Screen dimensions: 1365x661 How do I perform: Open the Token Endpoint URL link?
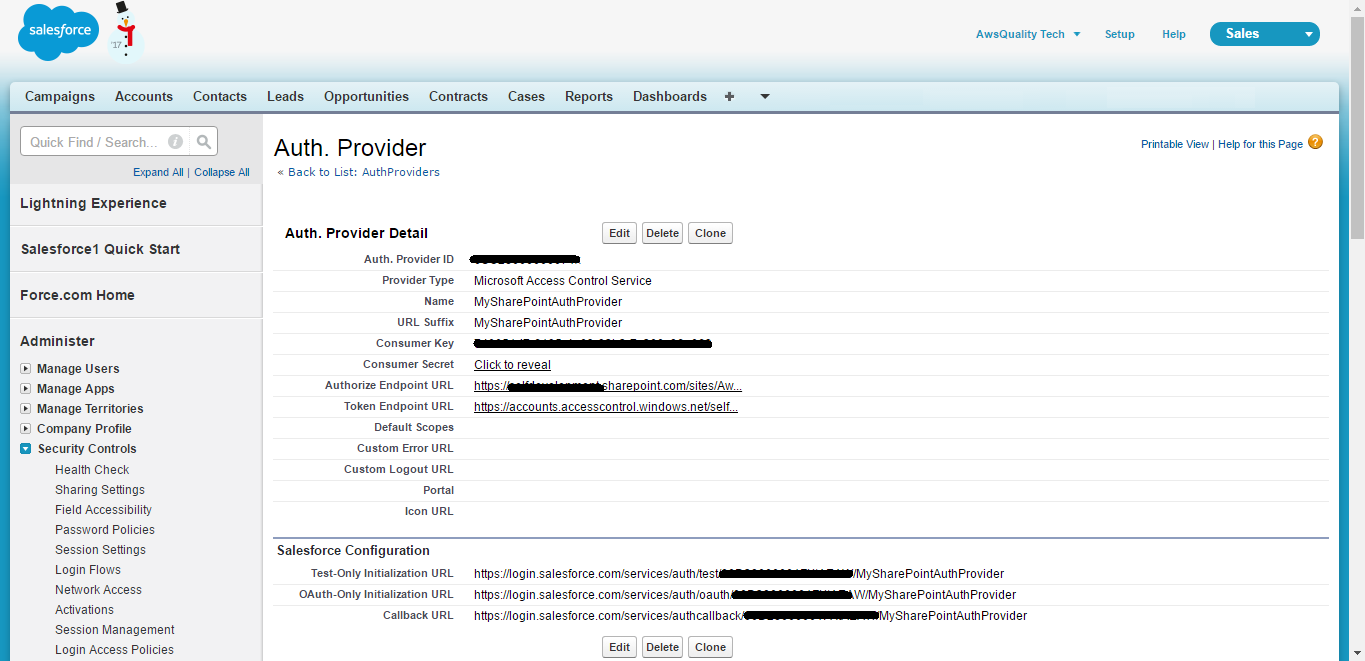point(606,407)
